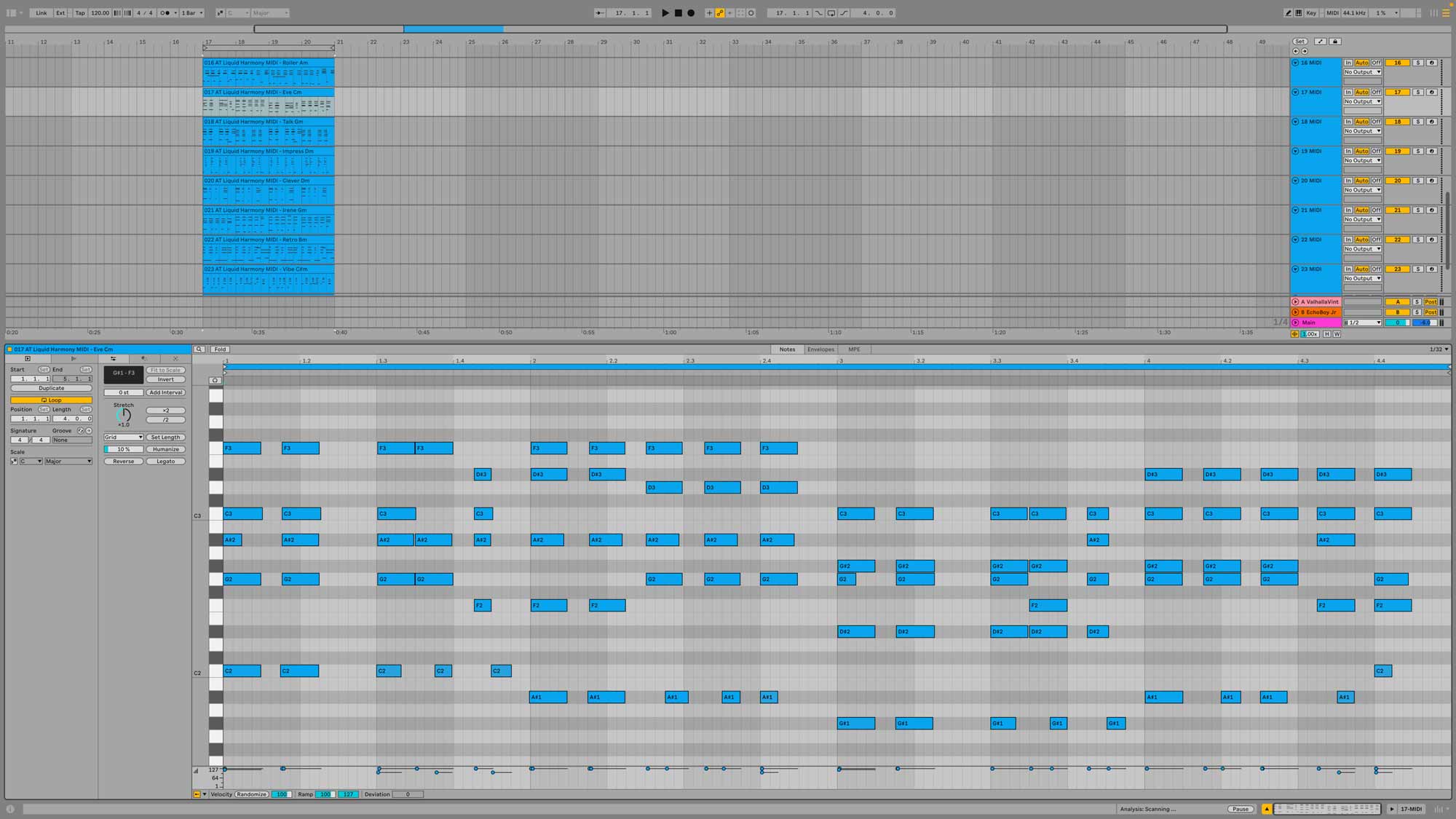Click the Stretch knob
Image resolution: width=1456 pixels, height=819 pixels.
tap(123, 415)
